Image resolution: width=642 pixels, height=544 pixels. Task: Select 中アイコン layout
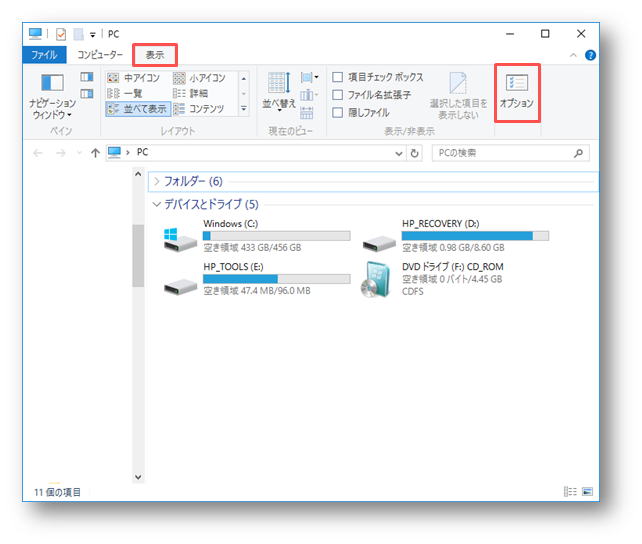click(x=134, y=78)
